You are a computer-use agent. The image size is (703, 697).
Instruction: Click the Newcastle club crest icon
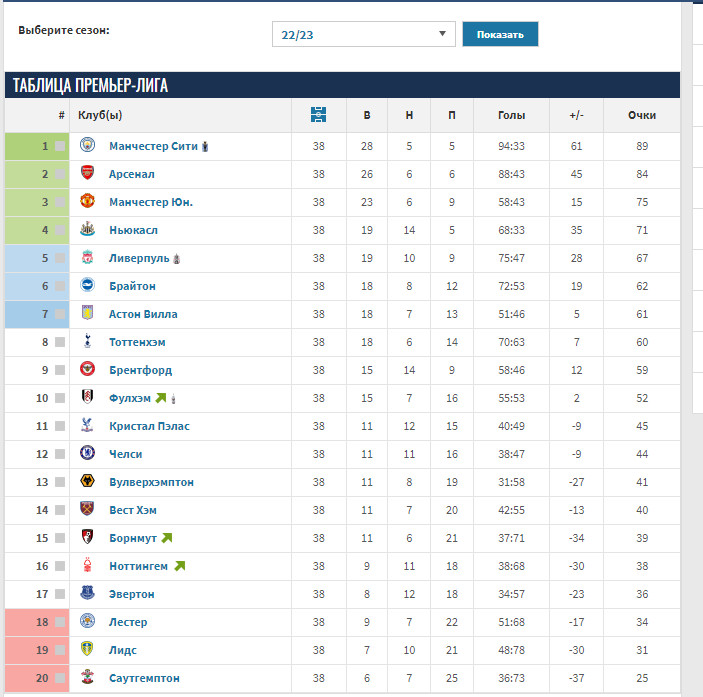click(x=87, y=229)
